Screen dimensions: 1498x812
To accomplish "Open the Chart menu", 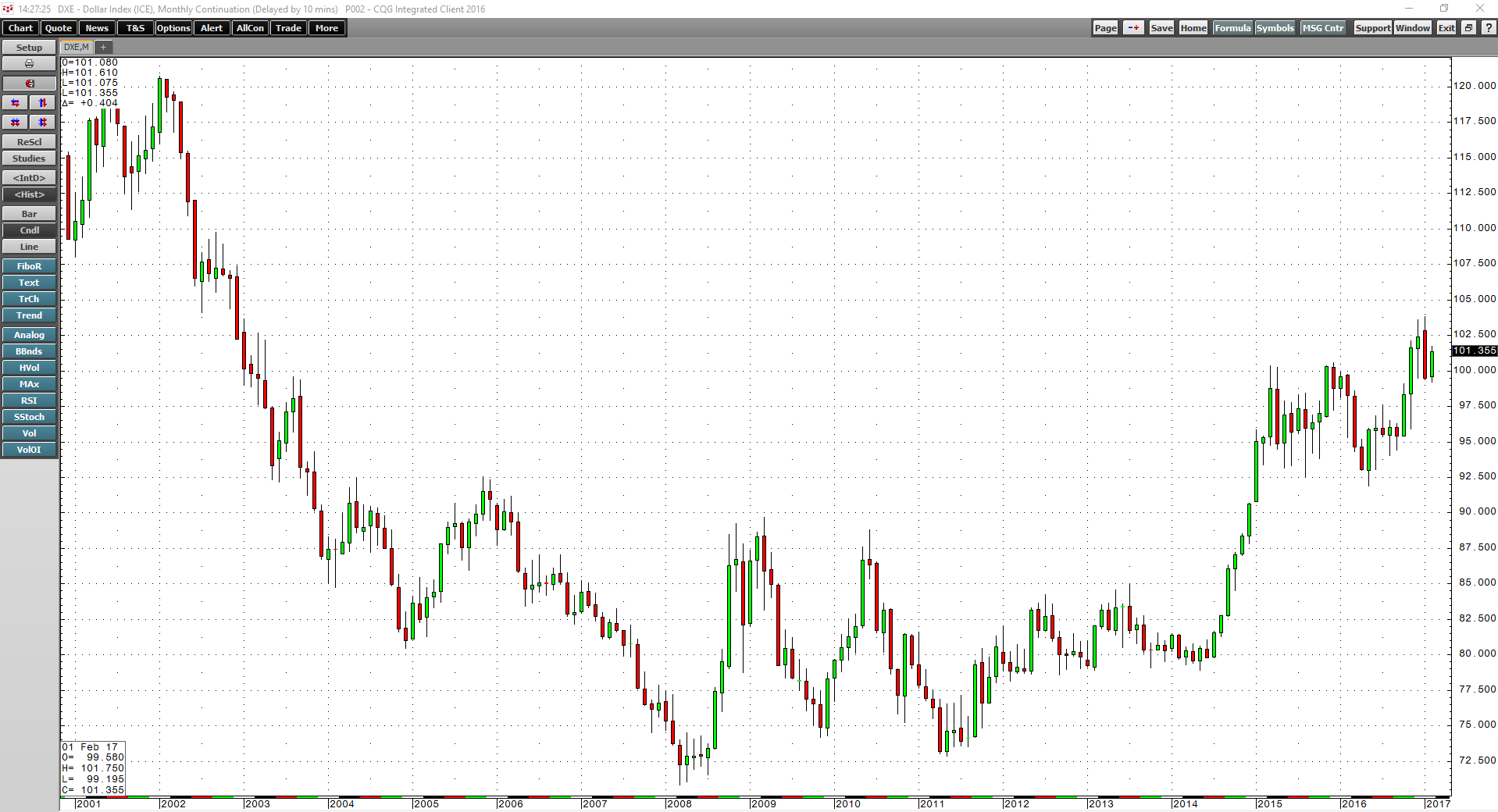I will click(20, 28).
